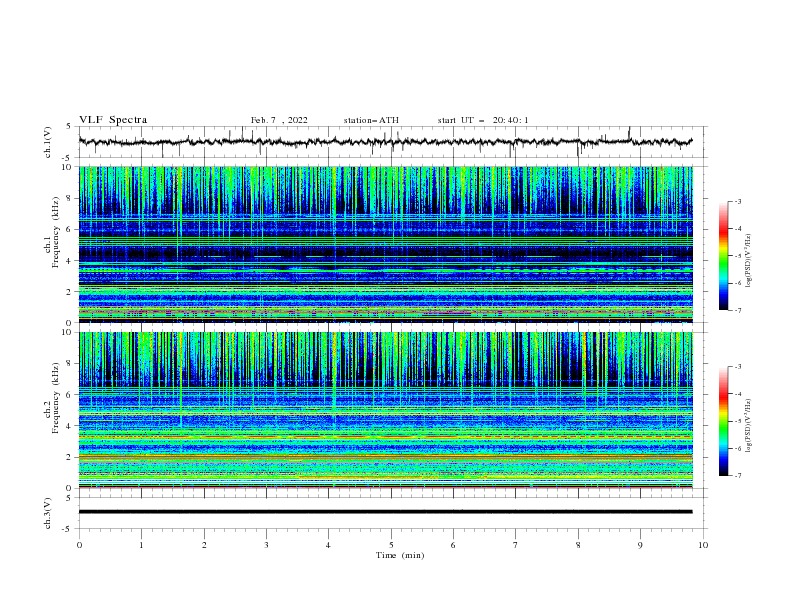
Task: Click the ch.2 spectrogram color scale bar
Action: click(723, 421)
